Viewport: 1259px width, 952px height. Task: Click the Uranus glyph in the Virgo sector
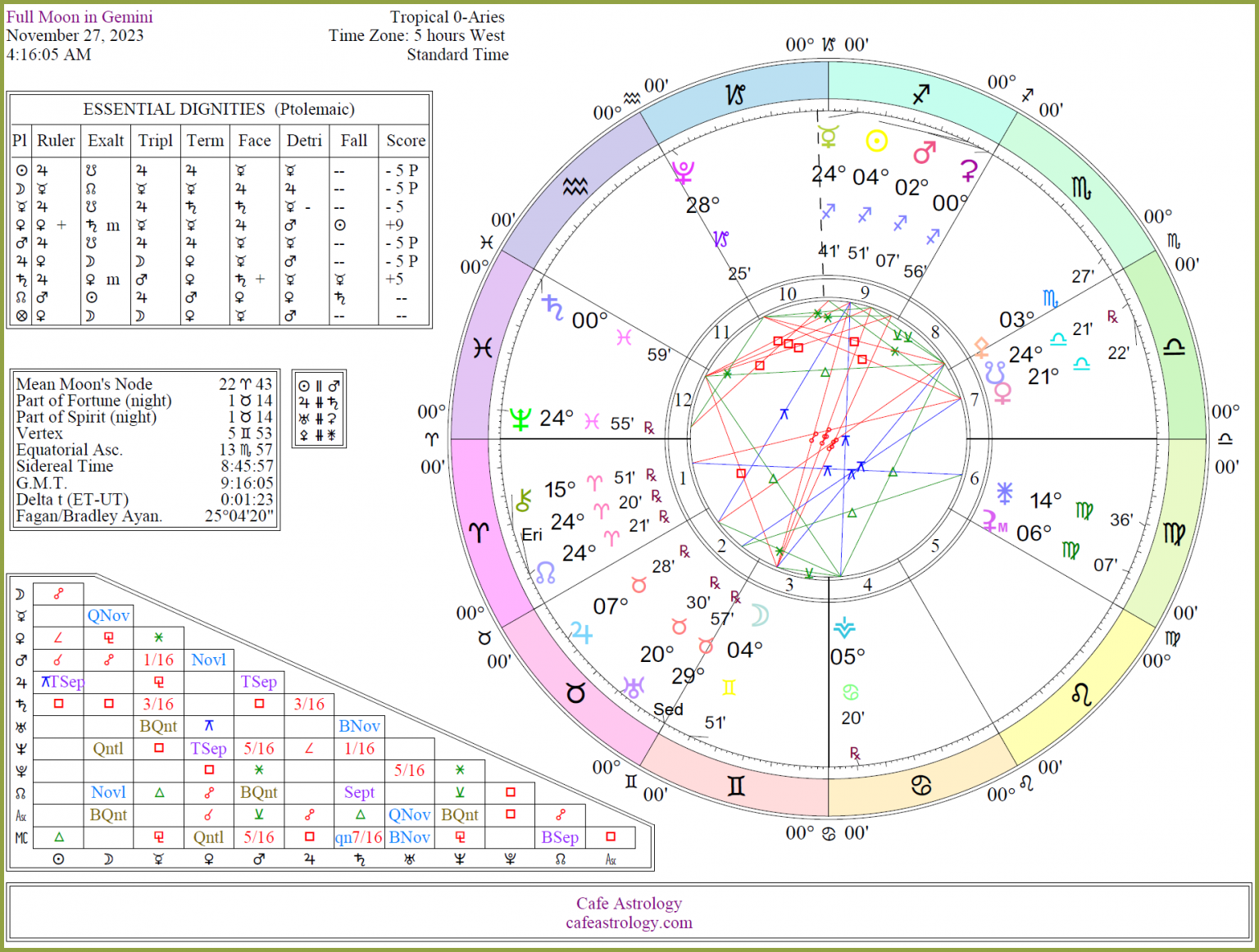(1004, 493)
